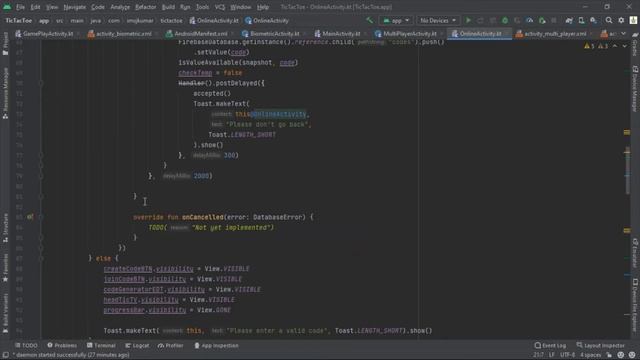Click the account avatar icon at top right
This screenshot has width=640, height=360.
pyautogui.click(x=633, y=20)
